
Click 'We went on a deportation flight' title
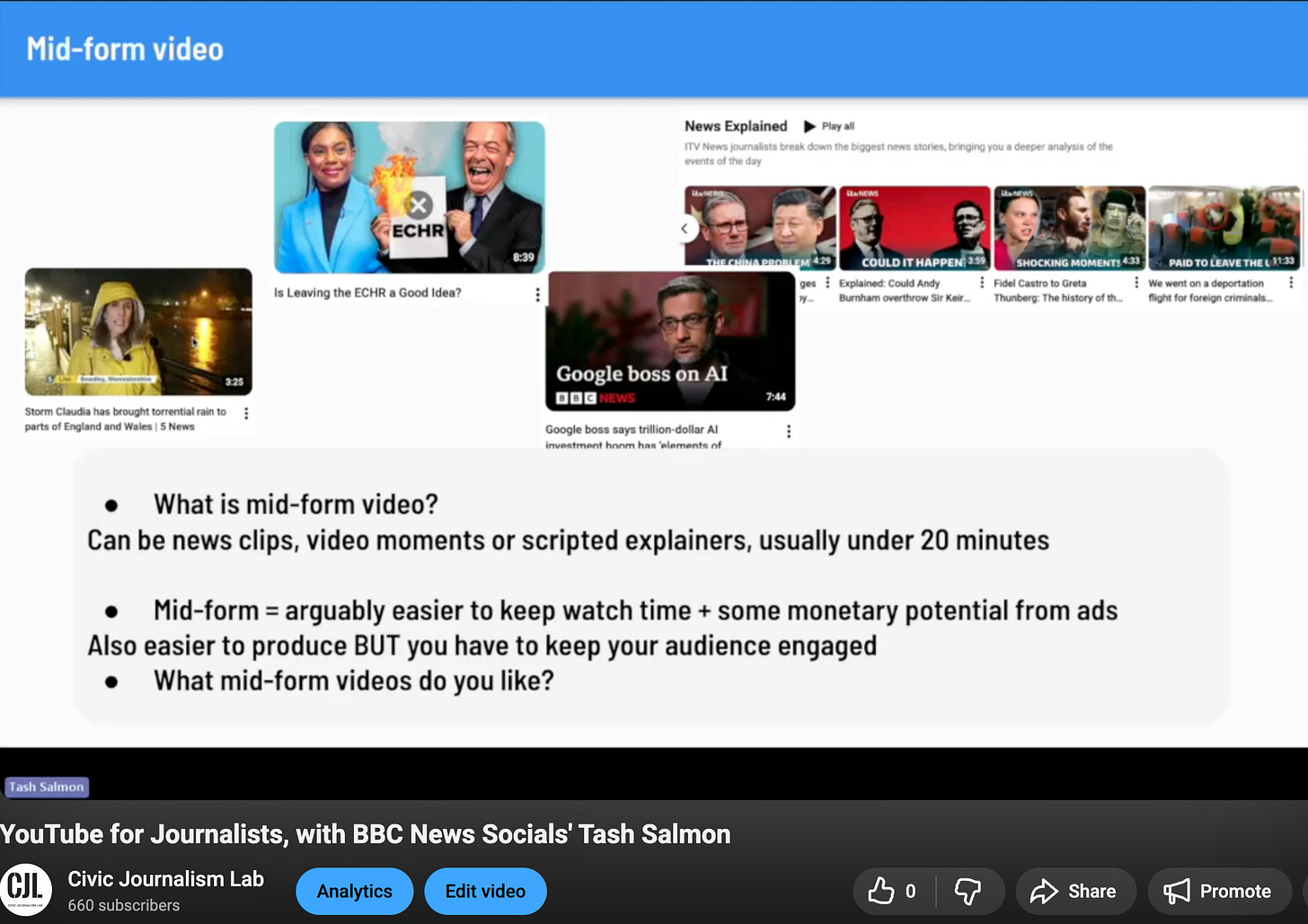point(1210,290)
